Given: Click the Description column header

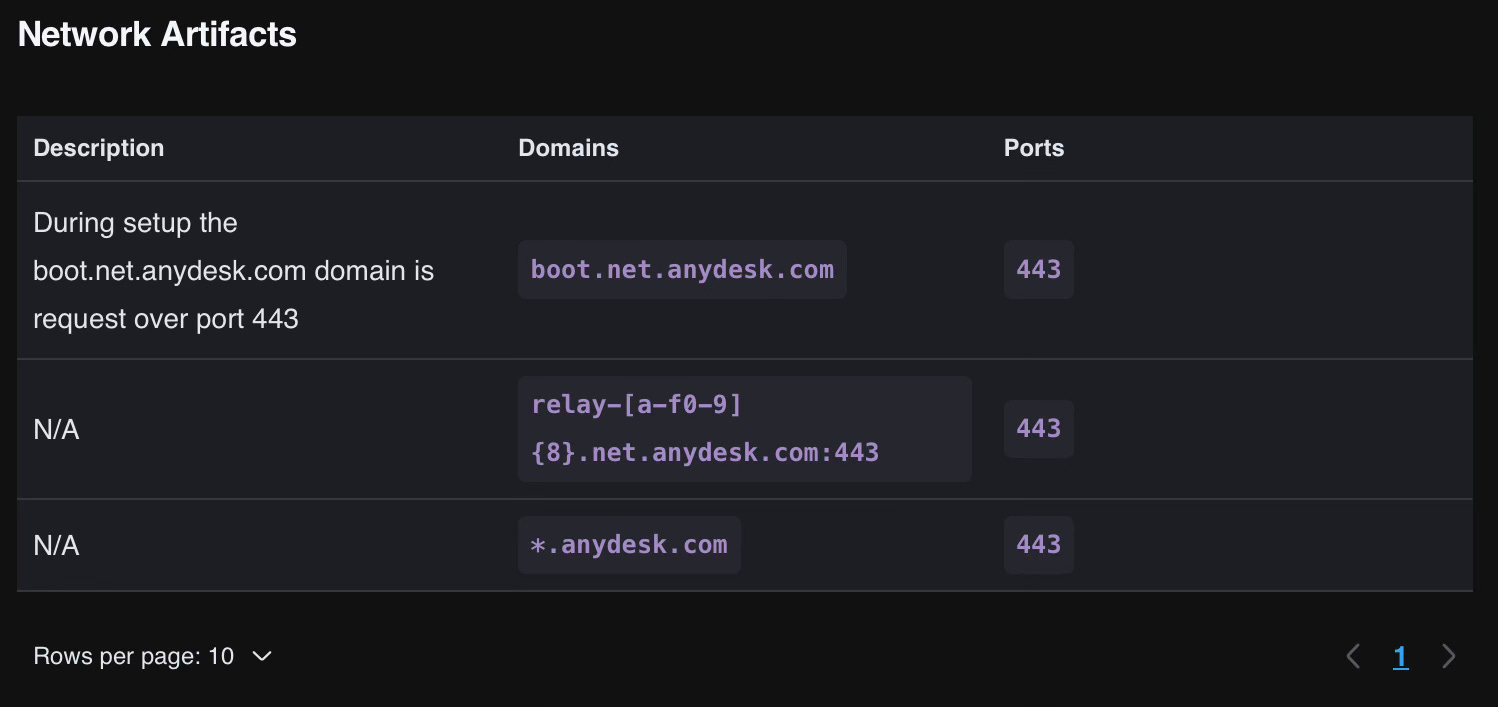Looking at the screenshot, I should click(98, 148).
